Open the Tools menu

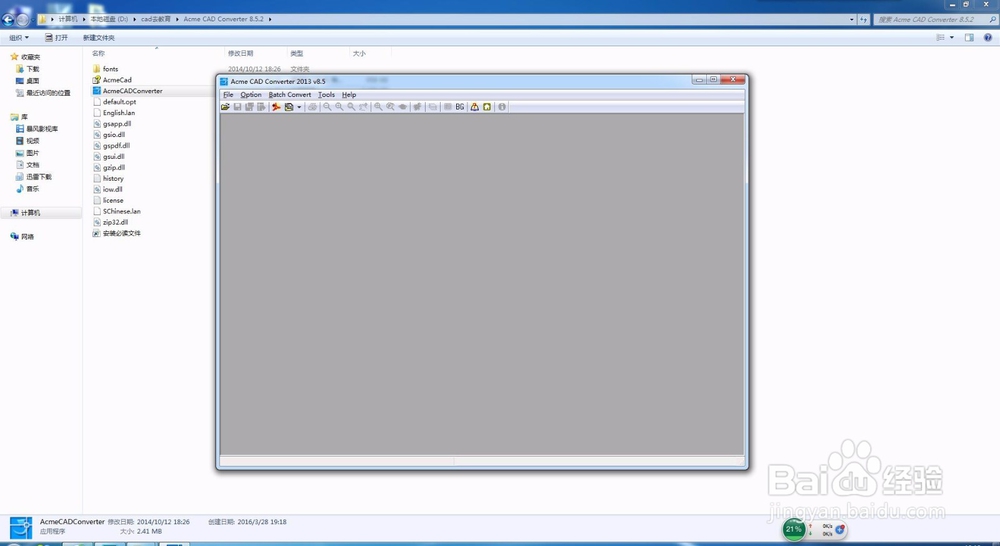[x=326, y=94]
